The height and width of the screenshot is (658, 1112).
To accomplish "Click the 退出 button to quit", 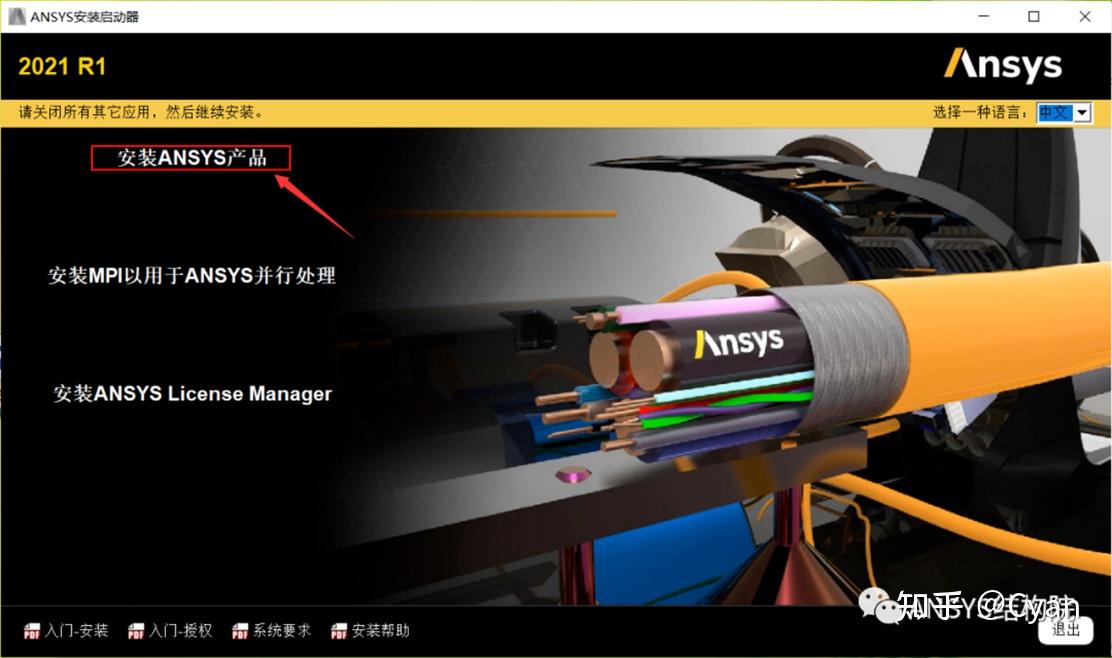I will pyautogui.click(x=1065, y=630).
